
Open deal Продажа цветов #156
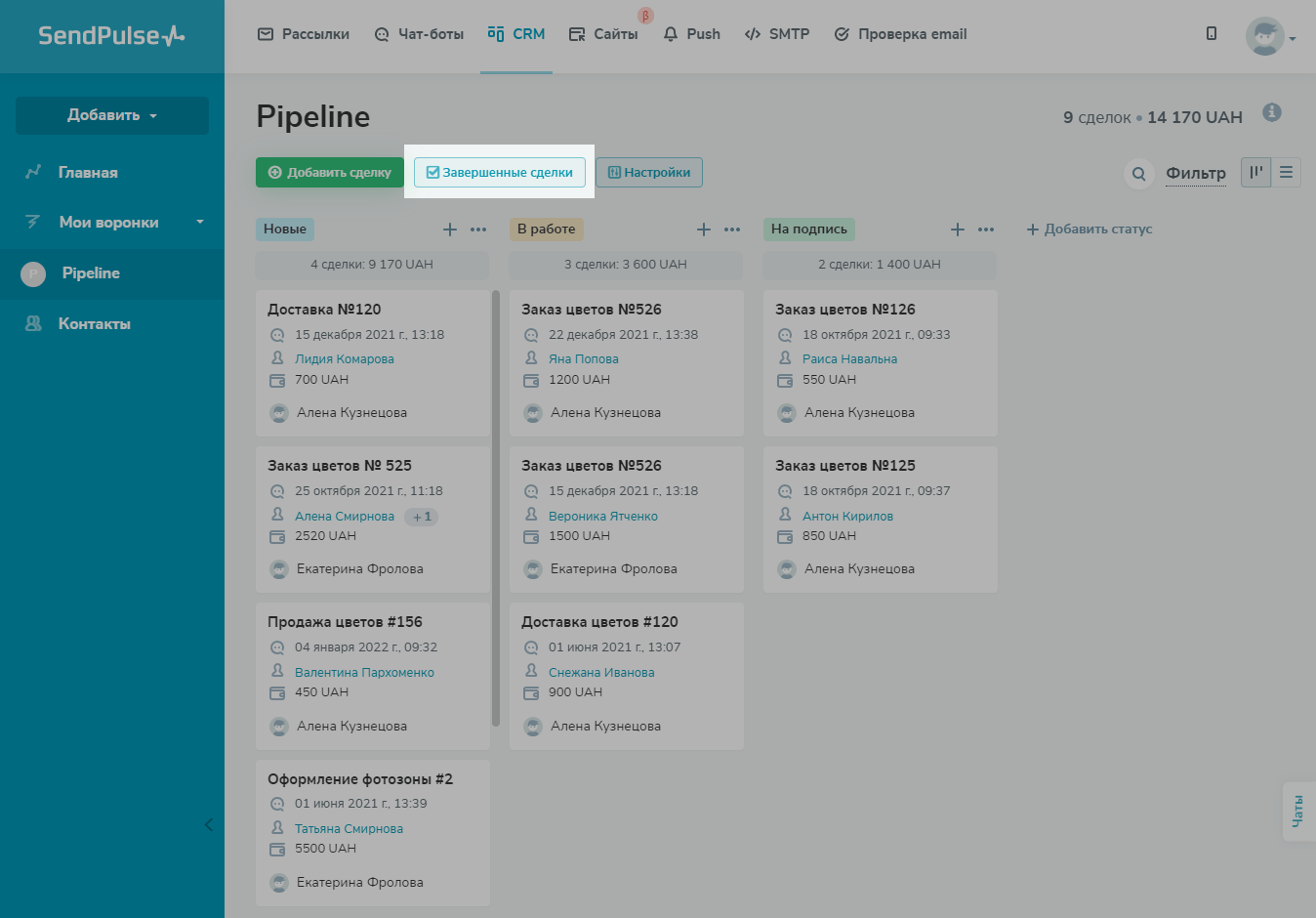[345, 622]
